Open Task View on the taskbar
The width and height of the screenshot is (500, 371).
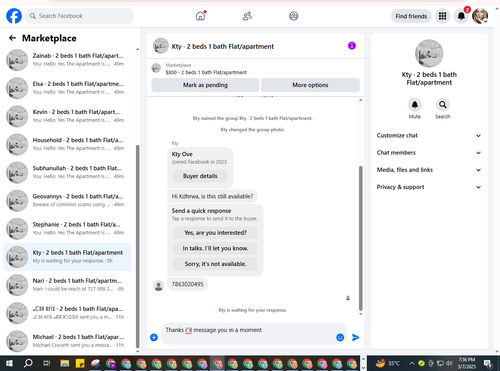click(47, 363)
